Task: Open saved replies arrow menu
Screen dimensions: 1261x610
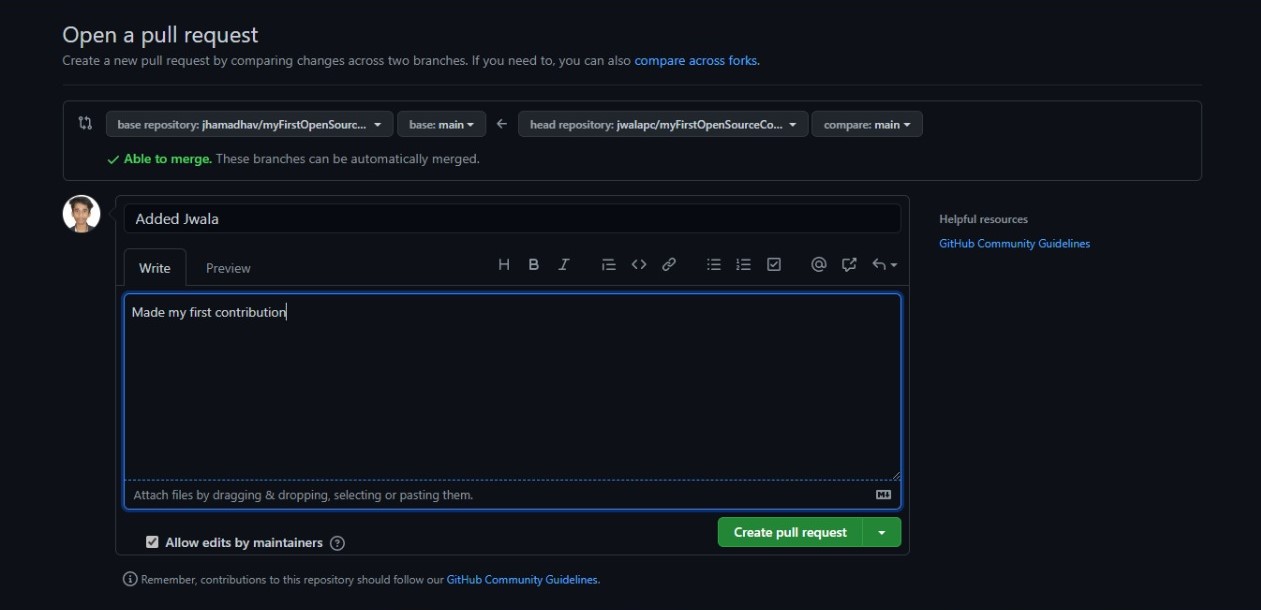Action: (884, 265)
